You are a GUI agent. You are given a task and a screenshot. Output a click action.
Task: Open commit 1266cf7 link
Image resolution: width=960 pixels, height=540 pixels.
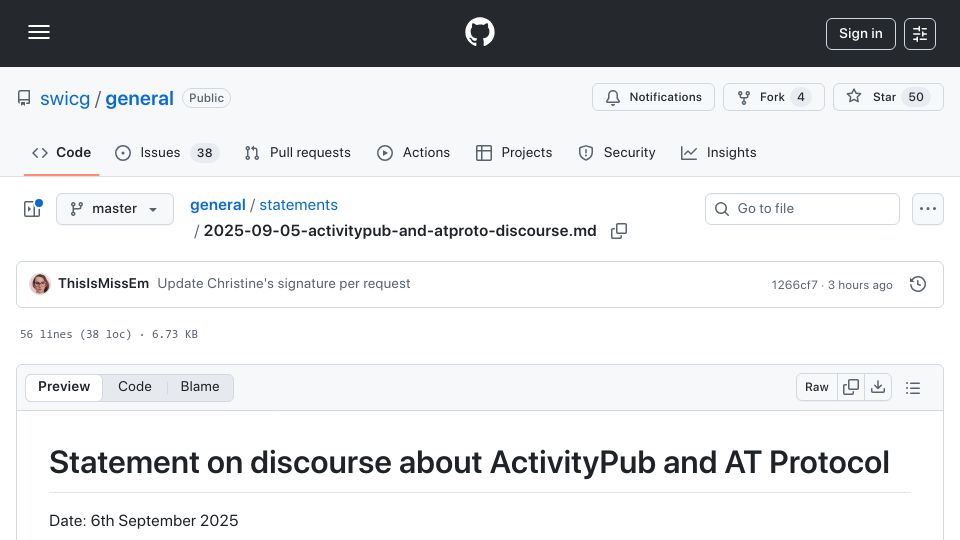[x=794, y=285]
